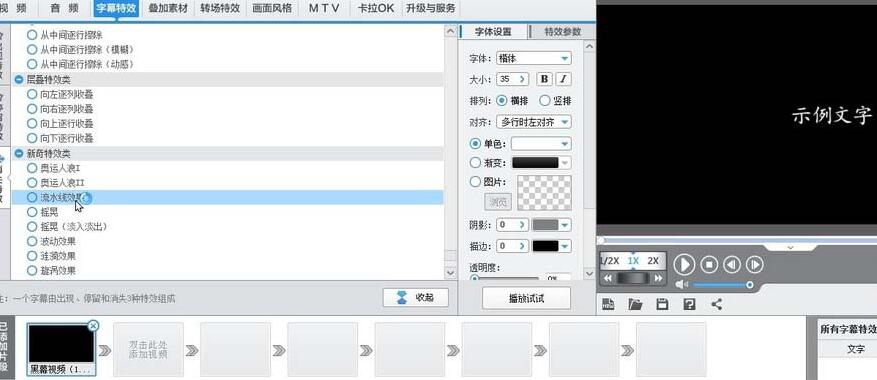877x380 pixels.
Task: Click the 浏览 browse button
Action: (498, 201)
